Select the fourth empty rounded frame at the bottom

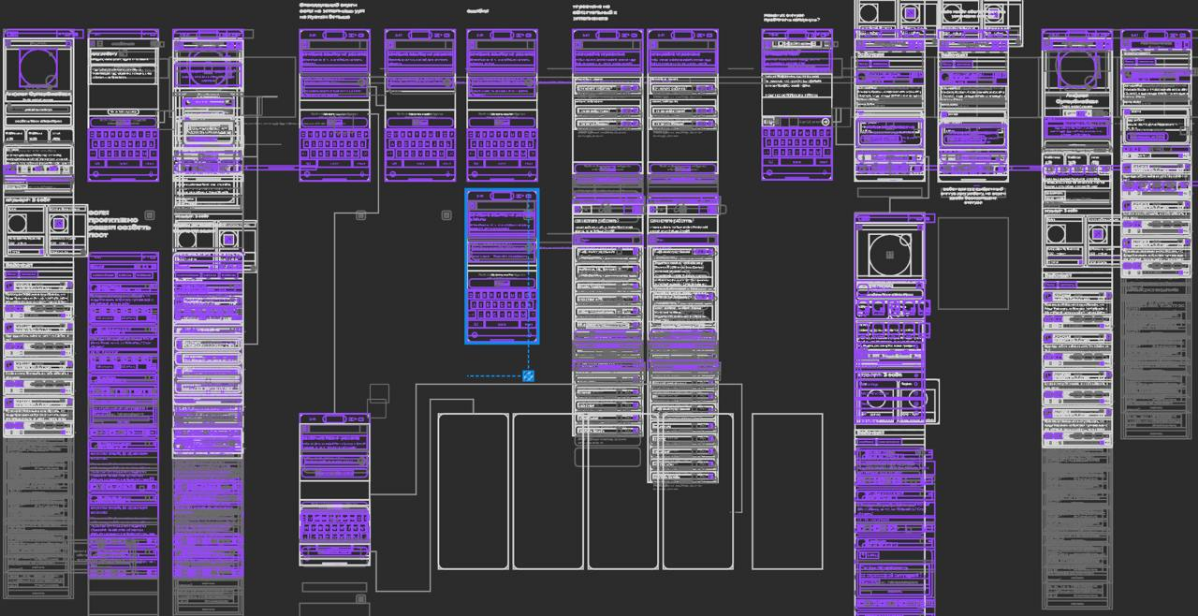pyautogui.click(x=696, y=490)
